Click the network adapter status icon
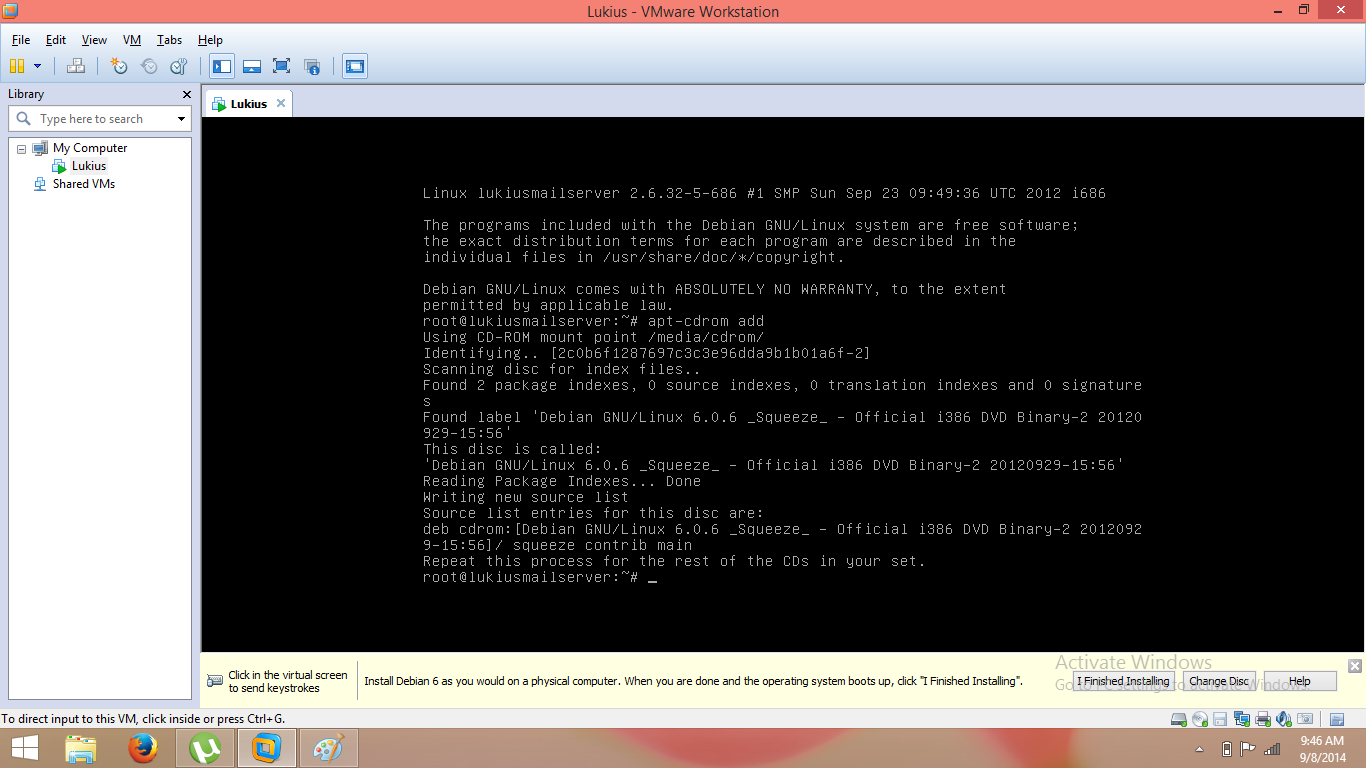The width and height of the screenshot is (1366, 768). click(x=1241, y=719)
